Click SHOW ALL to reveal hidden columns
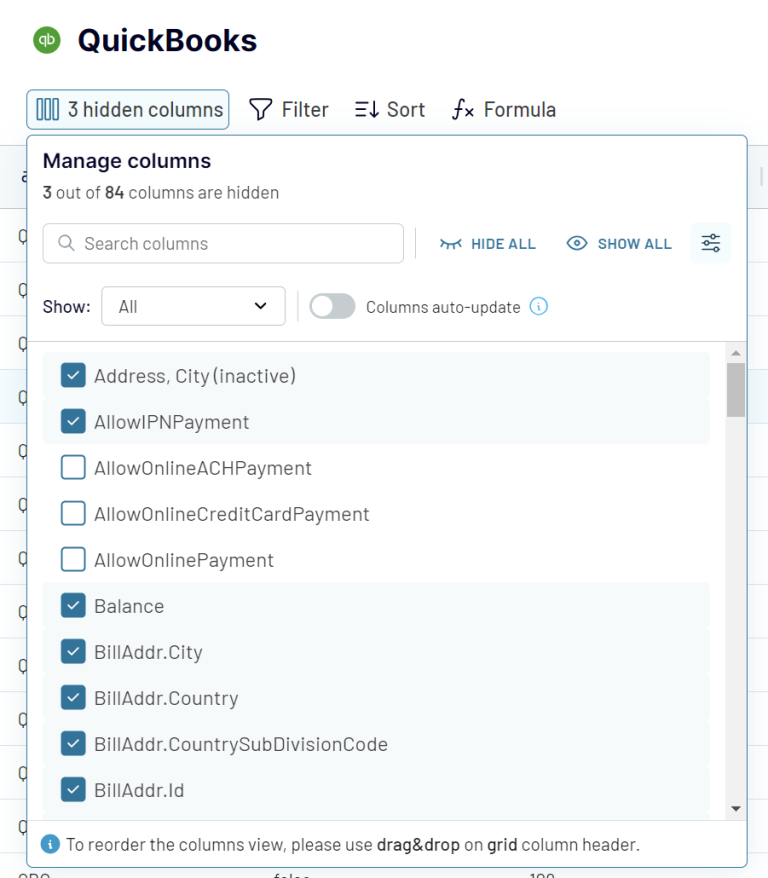This screenshot has height=878, width=768. [630, 243]
